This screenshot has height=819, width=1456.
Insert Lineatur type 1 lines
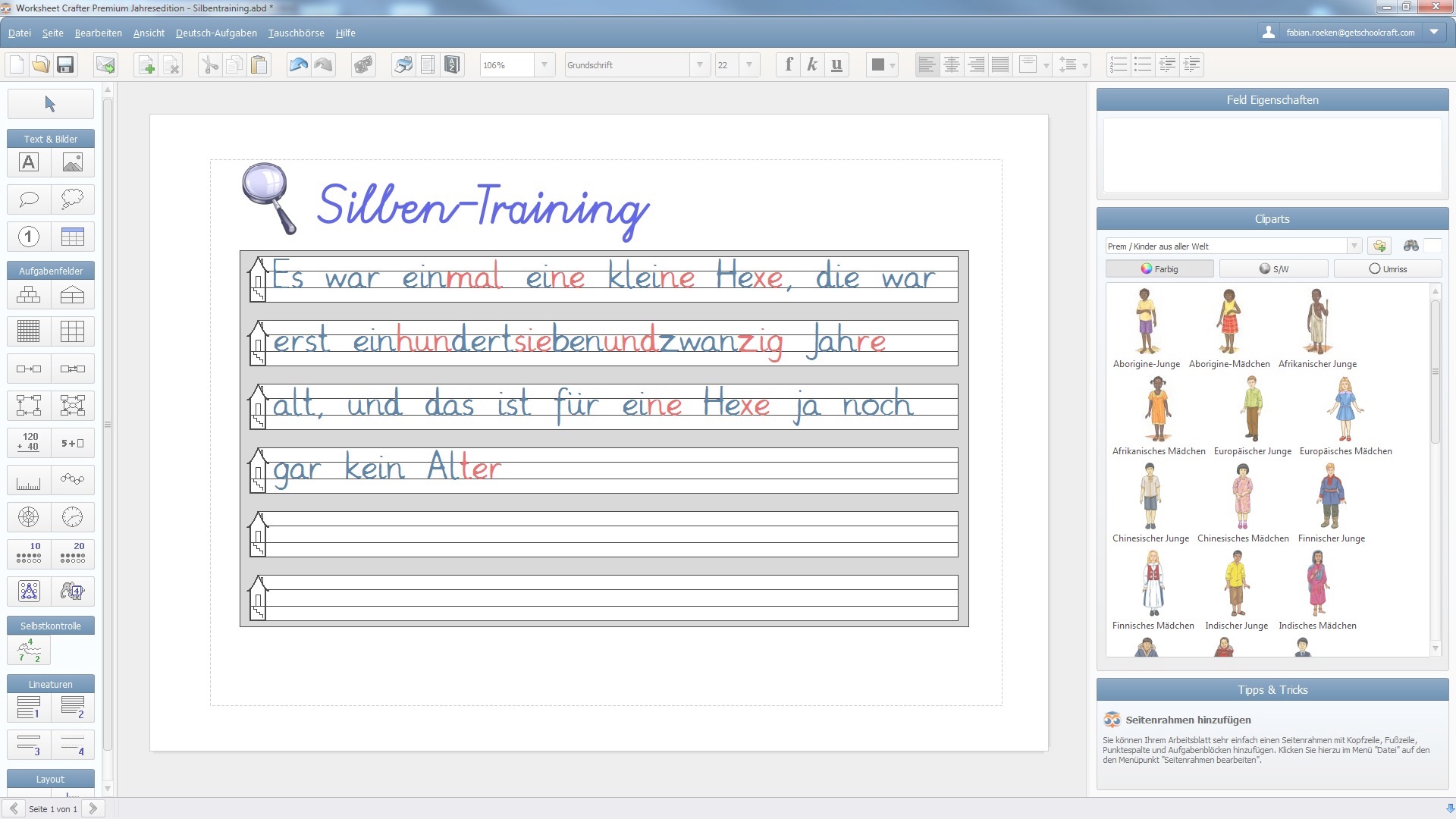29,708
